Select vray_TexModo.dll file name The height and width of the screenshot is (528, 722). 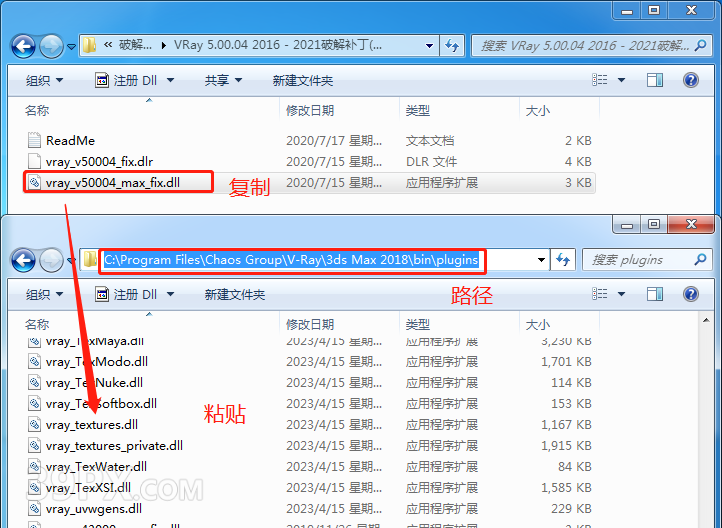[x=97, y=362]
